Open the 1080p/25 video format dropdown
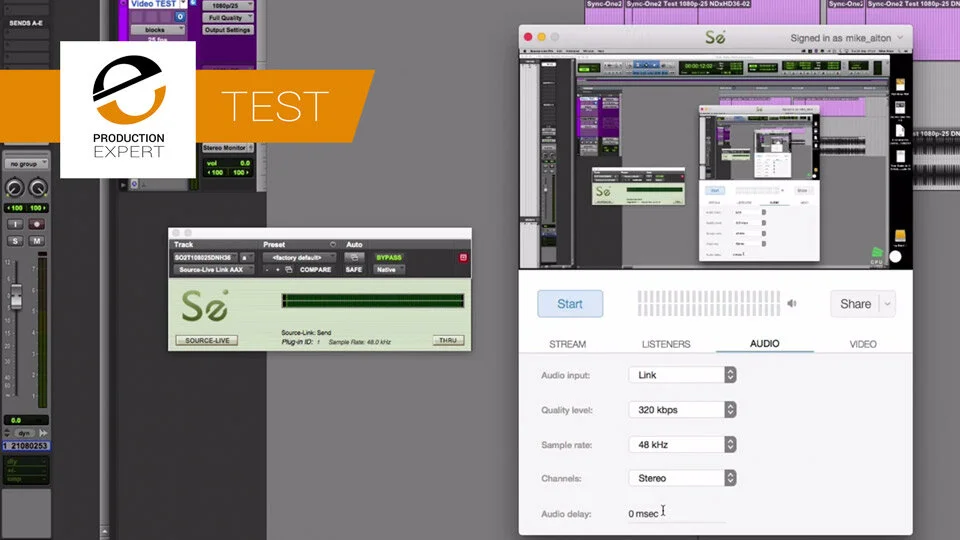This screenshot has height=540, width=960. pyautogui.click(x=228, y=6)
